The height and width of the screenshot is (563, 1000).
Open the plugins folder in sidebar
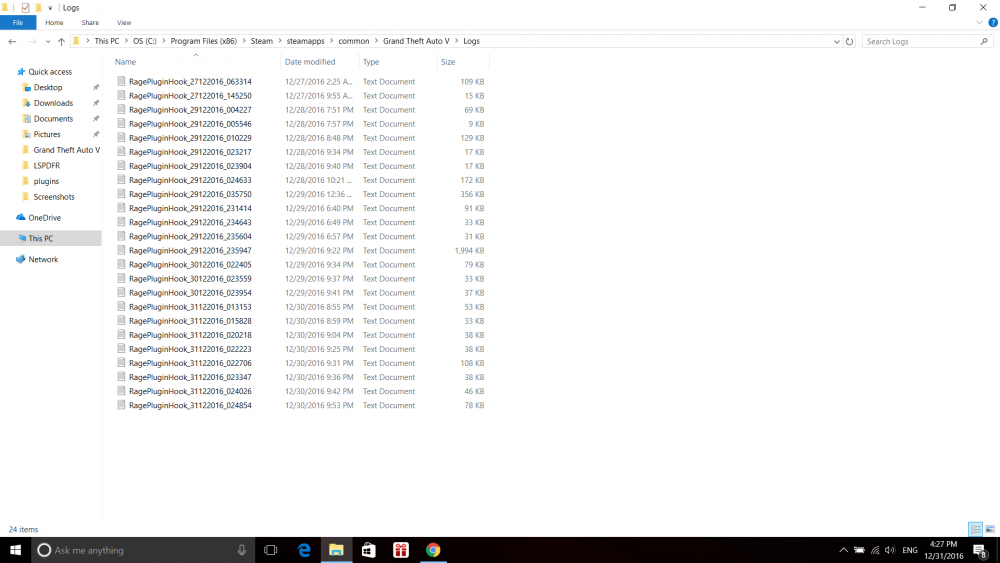point(46,181)
